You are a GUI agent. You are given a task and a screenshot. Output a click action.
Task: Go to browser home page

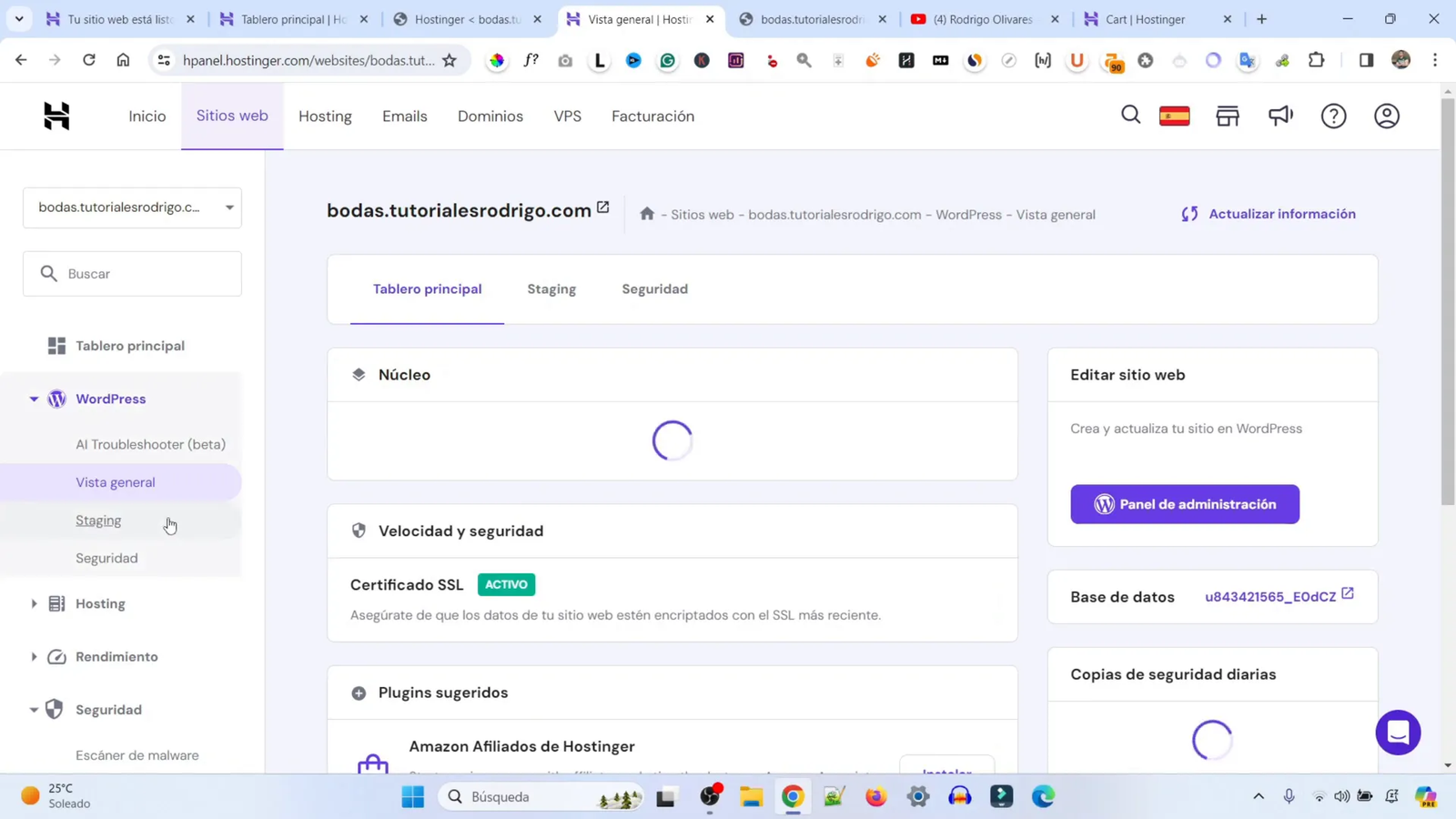(123, 60)
